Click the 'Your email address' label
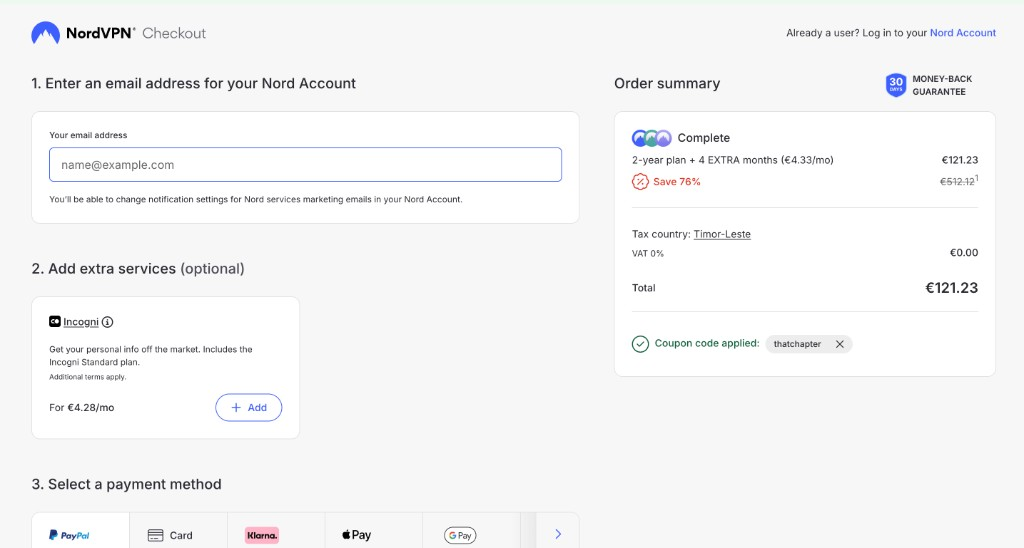Viewport: 1024px width, 548px height. [x=88, y=135]
